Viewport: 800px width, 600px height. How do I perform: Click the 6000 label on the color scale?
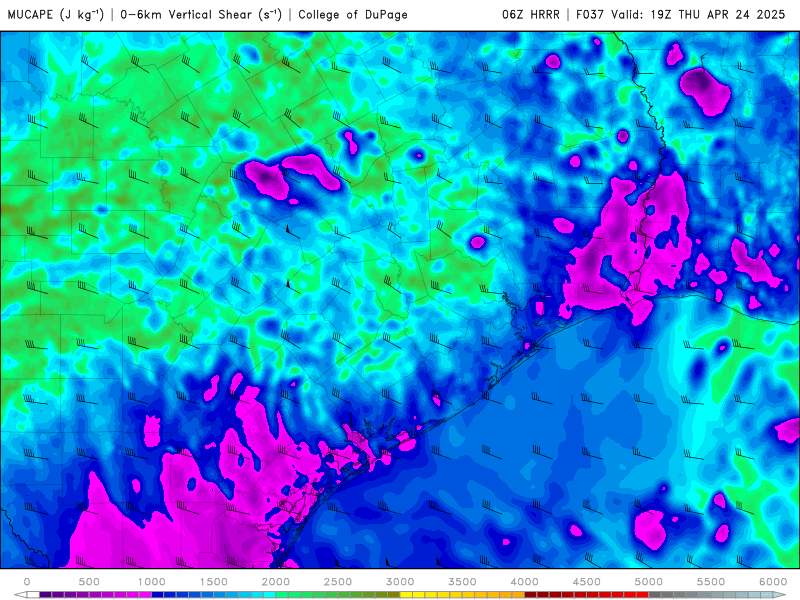coord(773,582)
